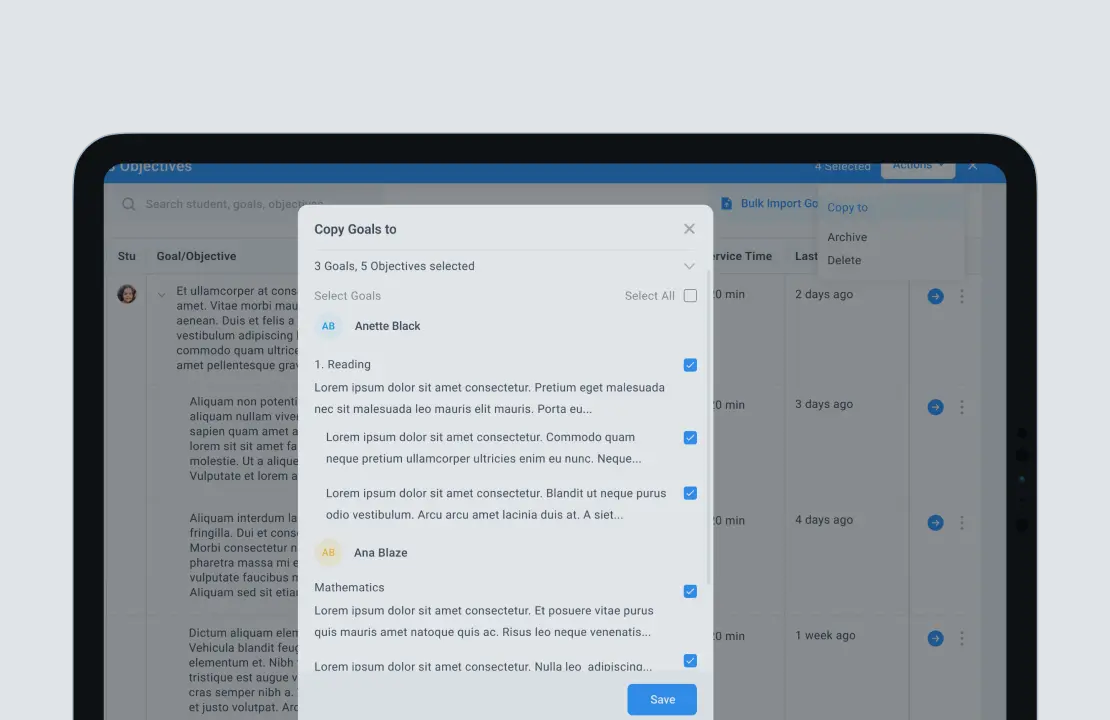Click the Goal/Objective column header
The height and width of the screenshot is (720, 1110).
196,256
